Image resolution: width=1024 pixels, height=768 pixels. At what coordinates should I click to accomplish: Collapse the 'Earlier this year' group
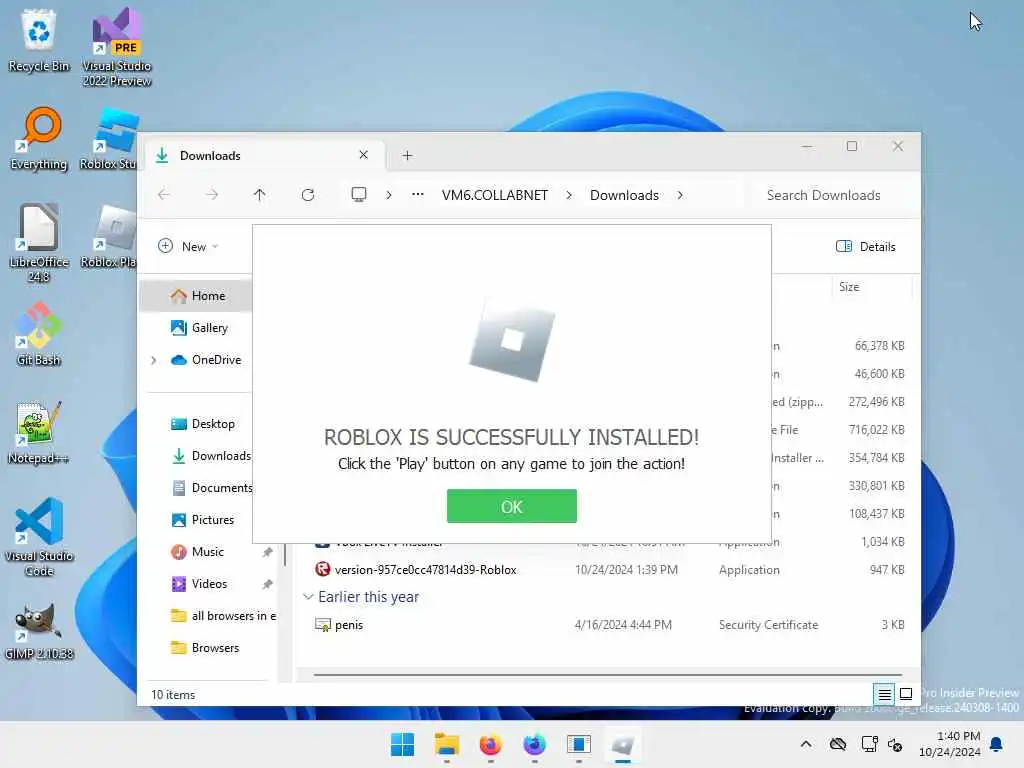(308, 597)
